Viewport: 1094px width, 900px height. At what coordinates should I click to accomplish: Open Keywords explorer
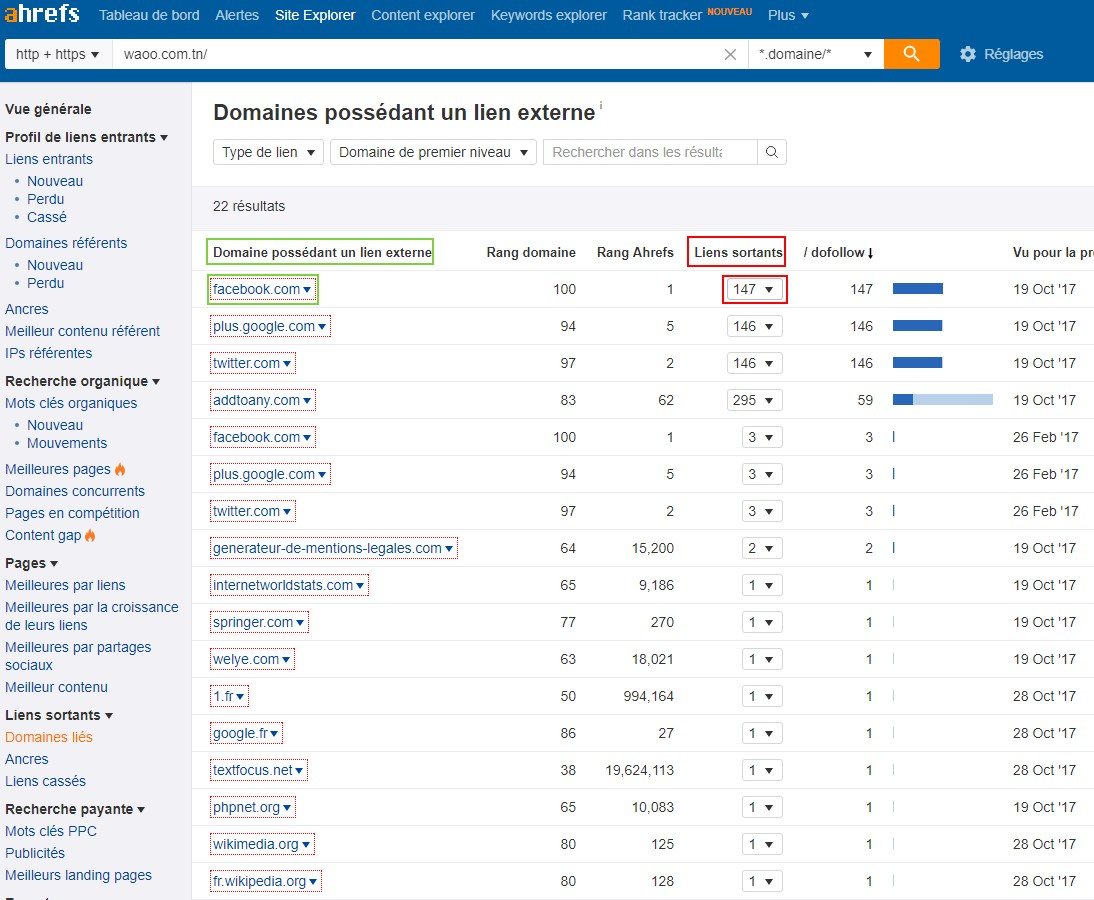[549, 15]
